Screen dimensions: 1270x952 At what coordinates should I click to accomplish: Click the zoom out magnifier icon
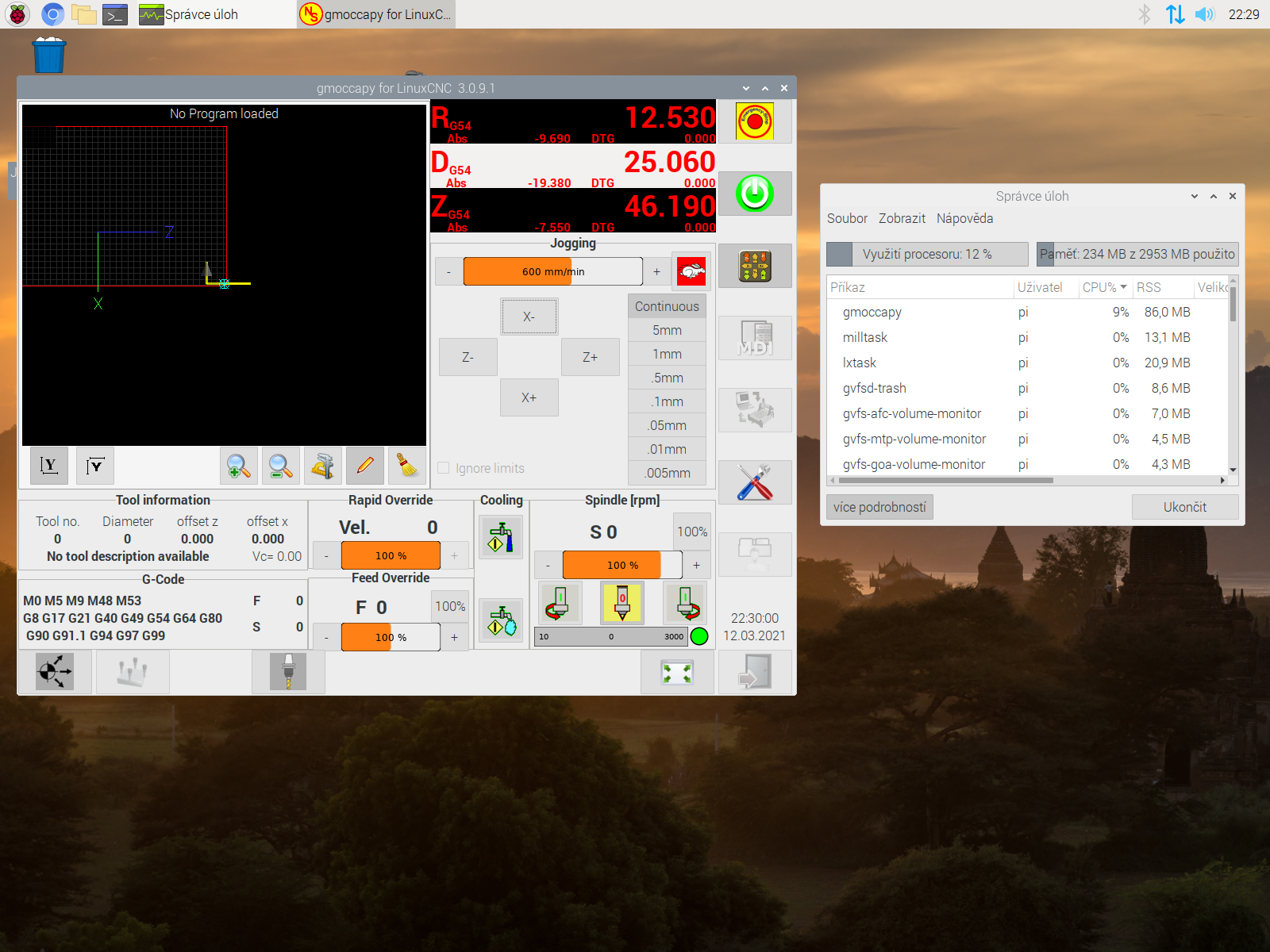click(280, 466)
